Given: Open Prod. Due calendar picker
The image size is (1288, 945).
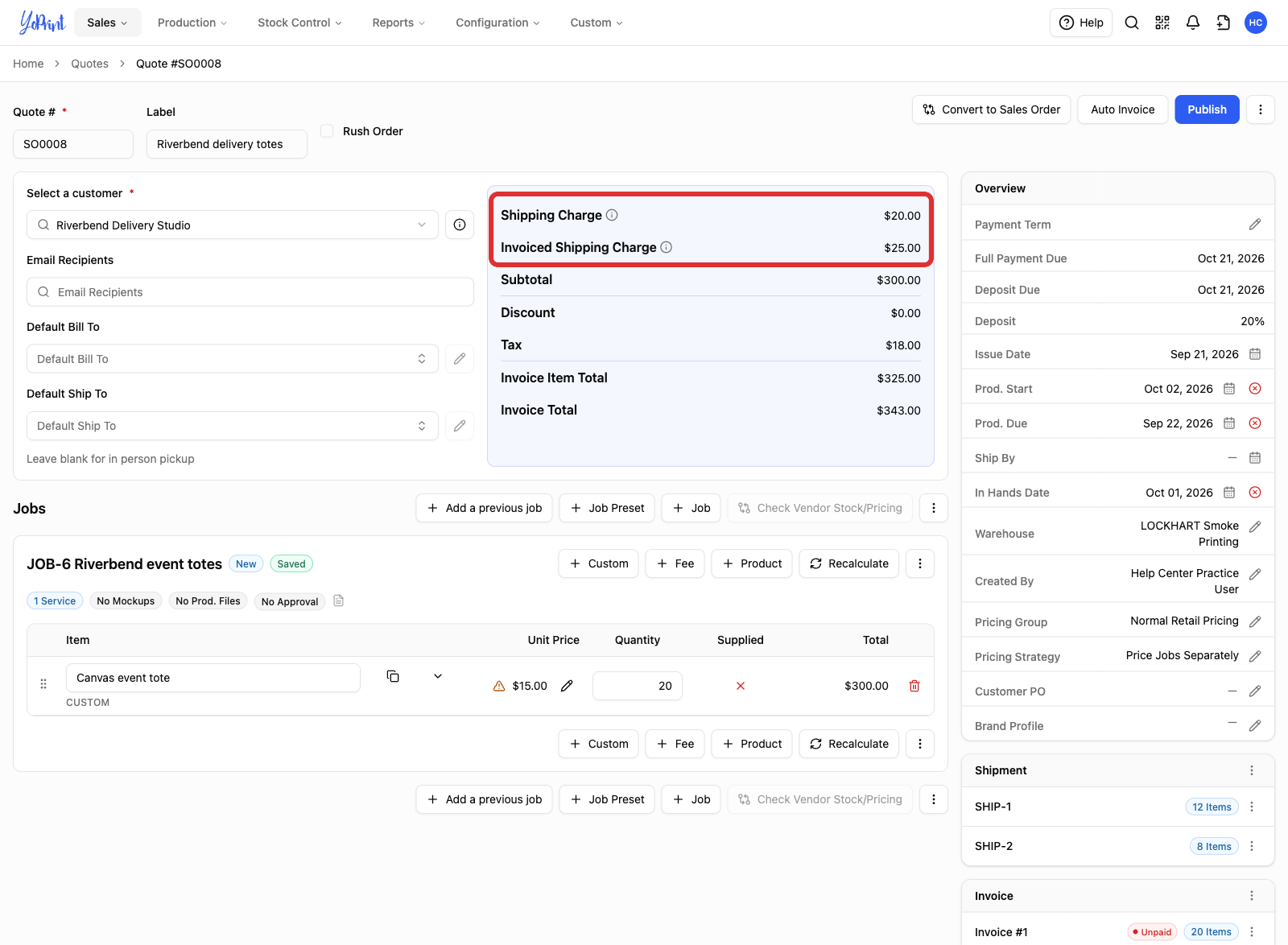Looking at the screenshot, I should click(1229, 423).
